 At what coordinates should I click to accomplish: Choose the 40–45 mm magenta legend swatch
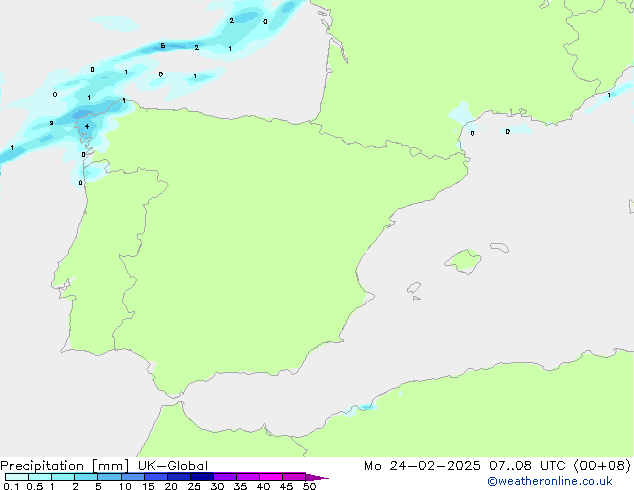click(x=271, y=477)
